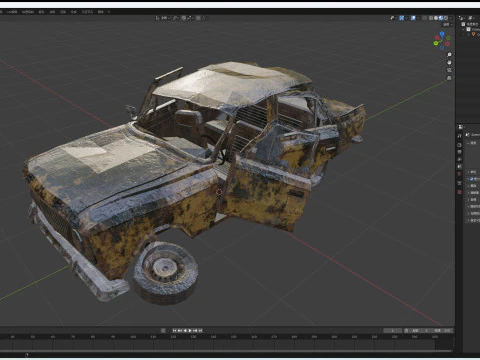Open the View Layer properties tab

coord(459,159)
